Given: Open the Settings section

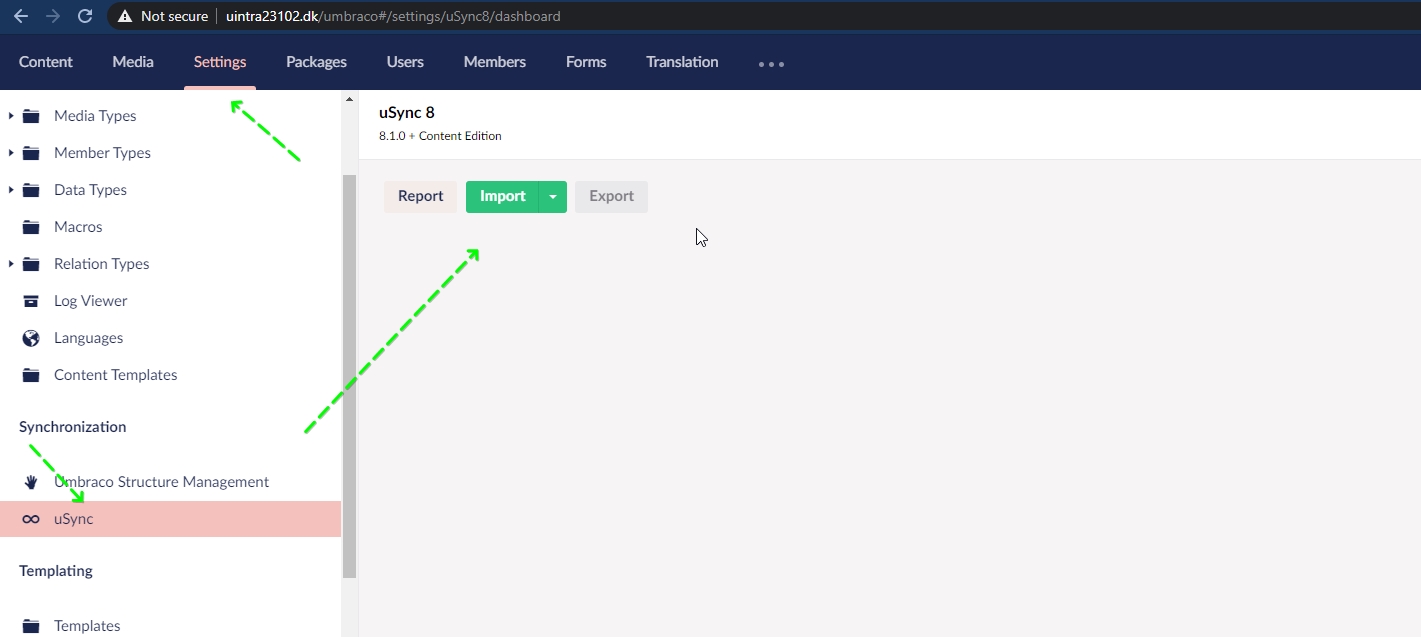Looking at the screenshot, I should pyautogui.click(x=220, y=62).
